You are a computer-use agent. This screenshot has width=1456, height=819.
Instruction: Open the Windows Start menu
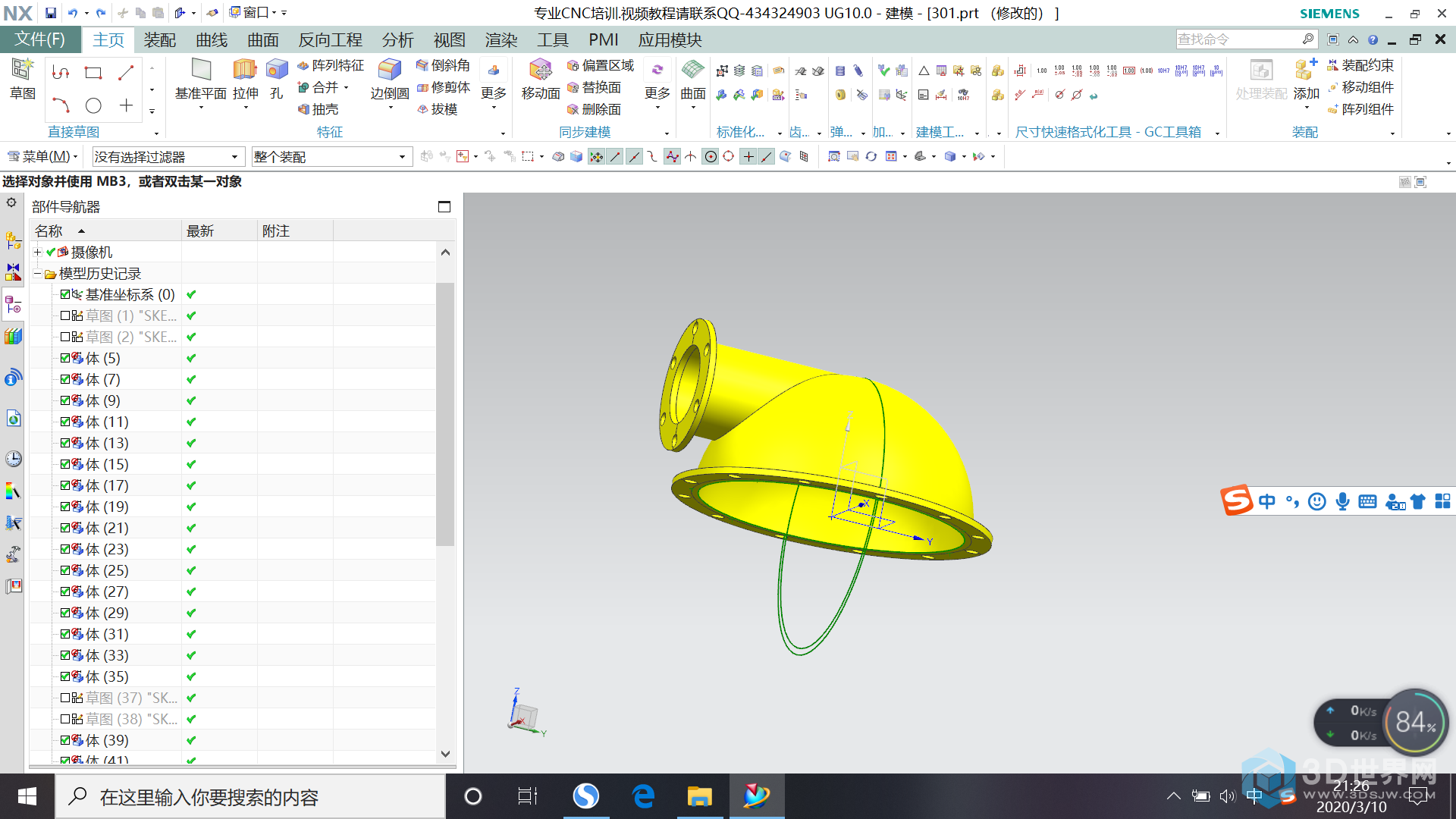click(x=27, y=797)
